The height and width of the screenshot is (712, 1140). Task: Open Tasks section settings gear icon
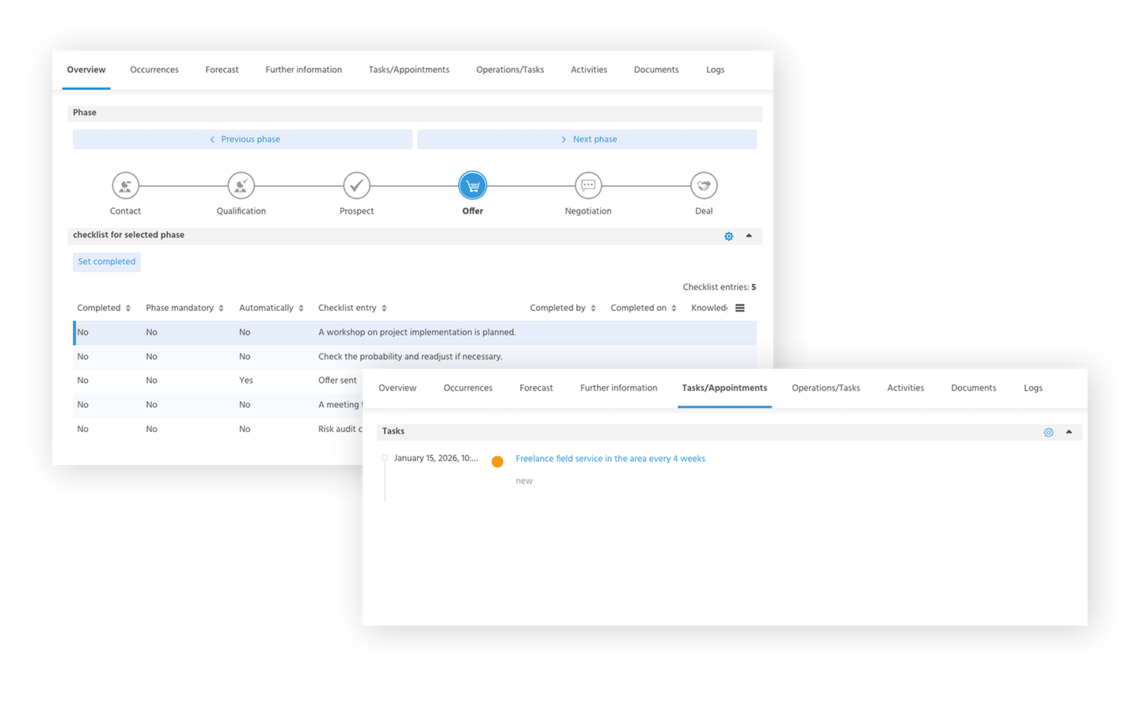point(1048,432)
